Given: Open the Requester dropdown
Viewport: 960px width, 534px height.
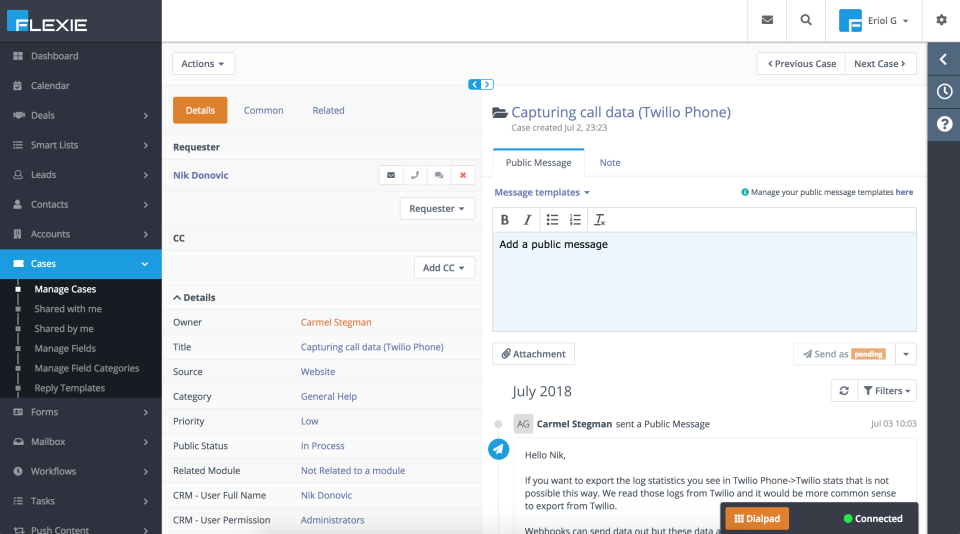Looking at the screenshot, I should 437,209.
